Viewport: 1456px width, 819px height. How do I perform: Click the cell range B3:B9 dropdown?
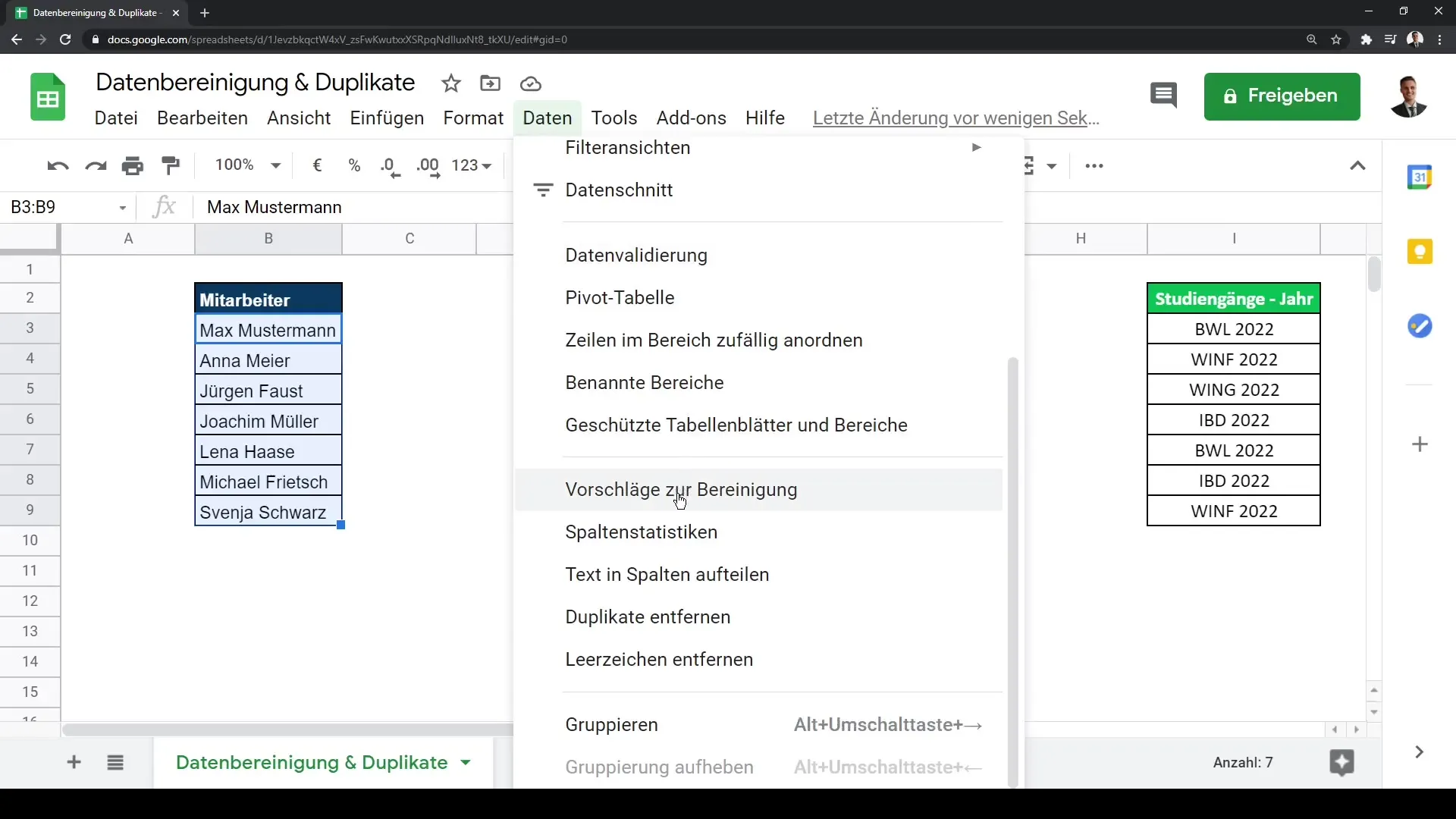122,207
